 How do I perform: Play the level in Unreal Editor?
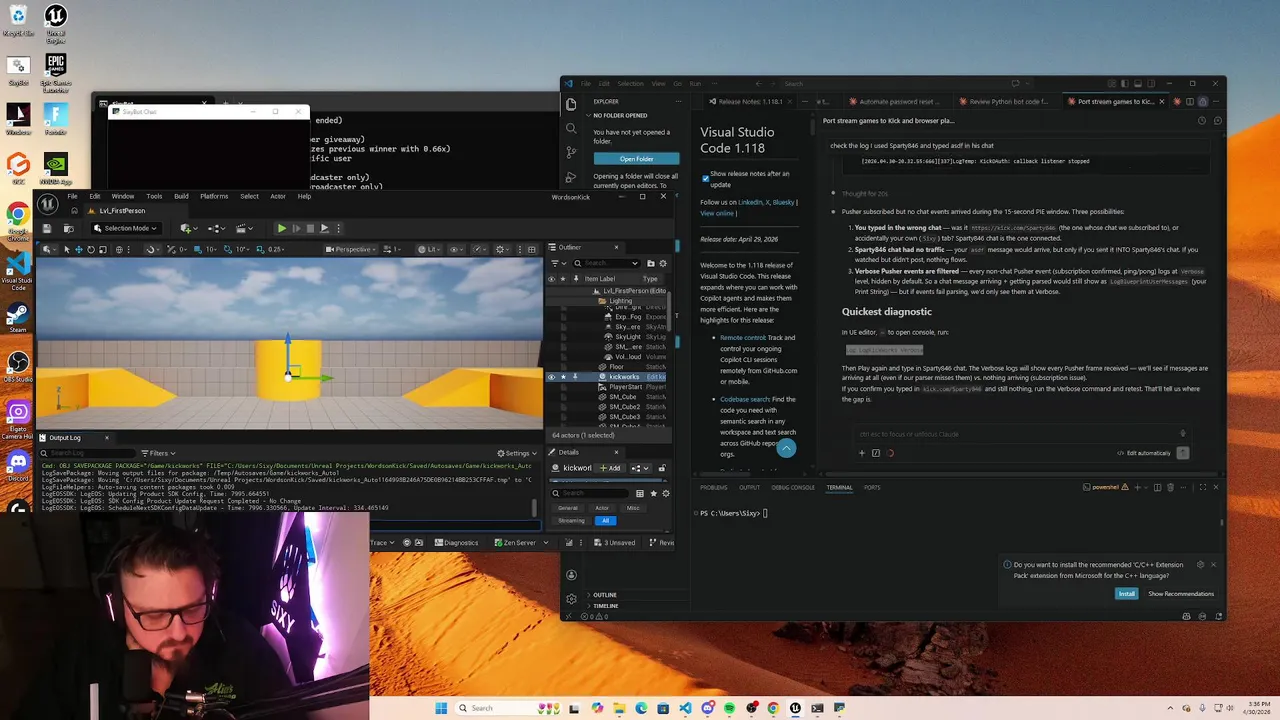(x=282, y=228)
